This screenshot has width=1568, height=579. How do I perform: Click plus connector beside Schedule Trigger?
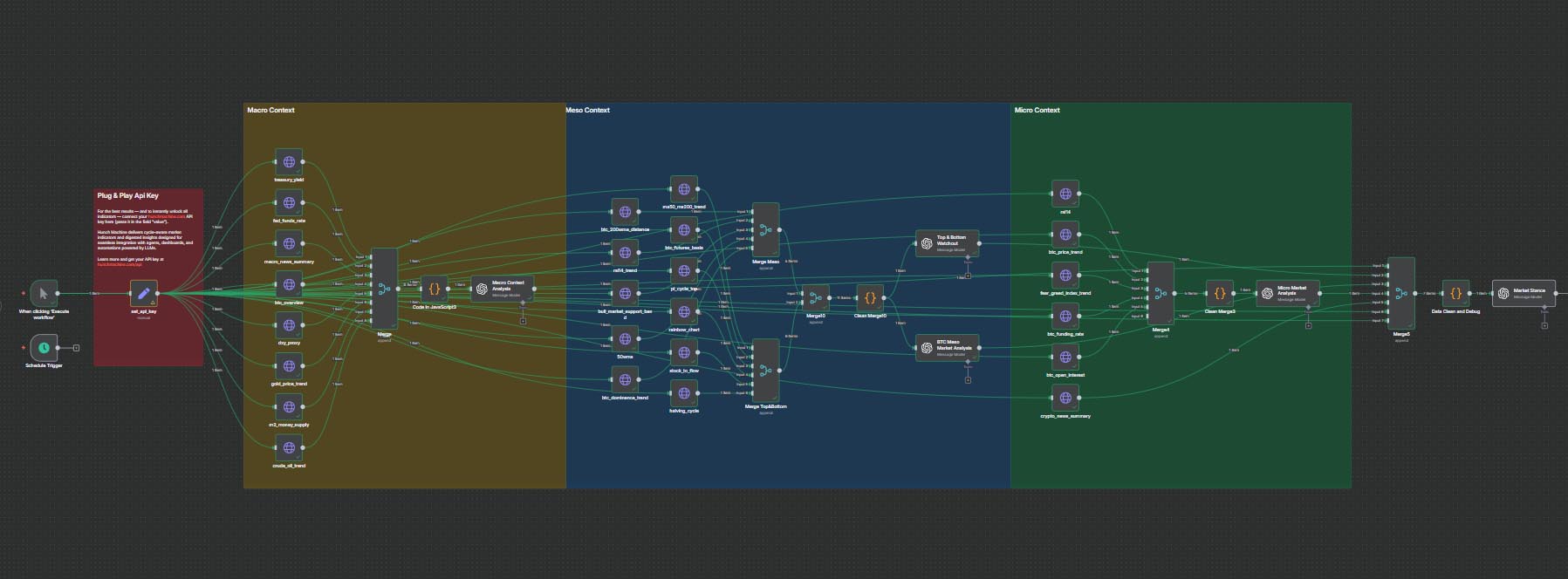(76, 348)
